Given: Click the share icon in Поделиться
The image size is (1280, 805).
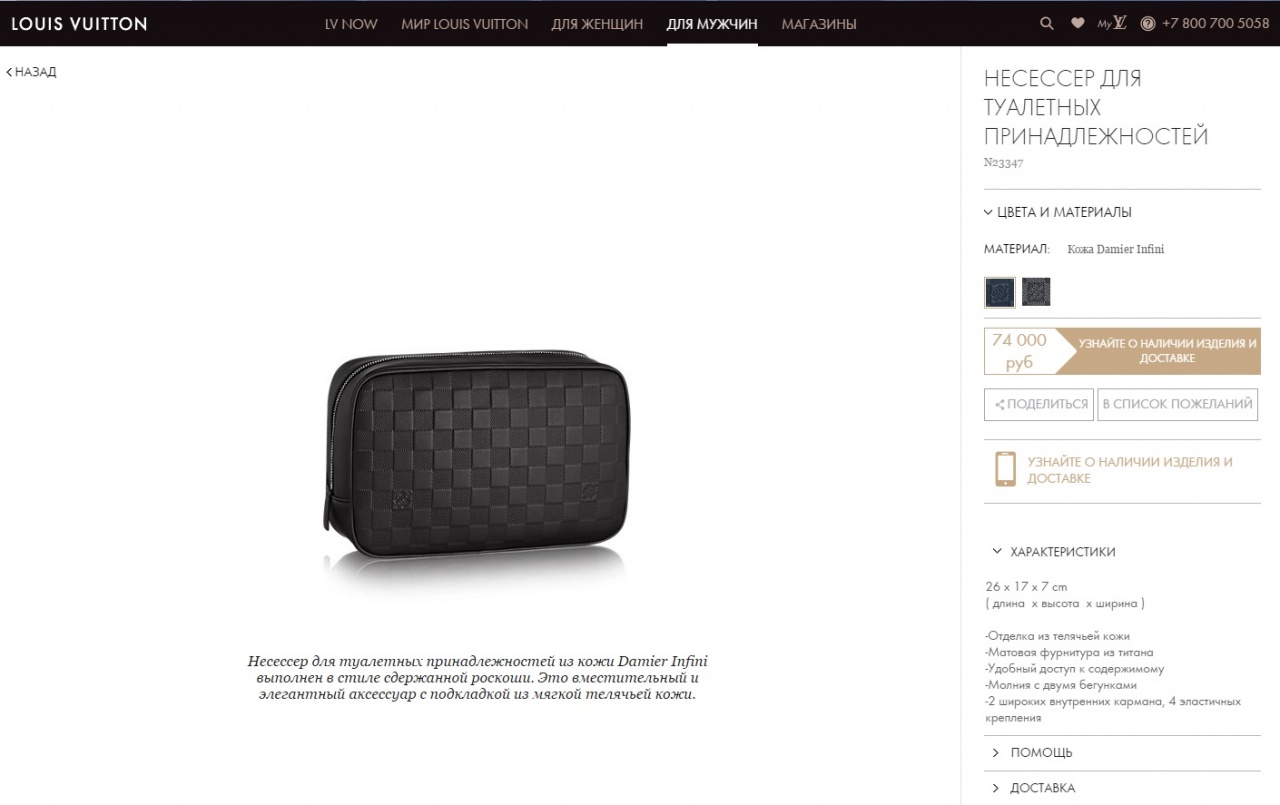Looking at the screenshot, I should (x=999, y=405).
